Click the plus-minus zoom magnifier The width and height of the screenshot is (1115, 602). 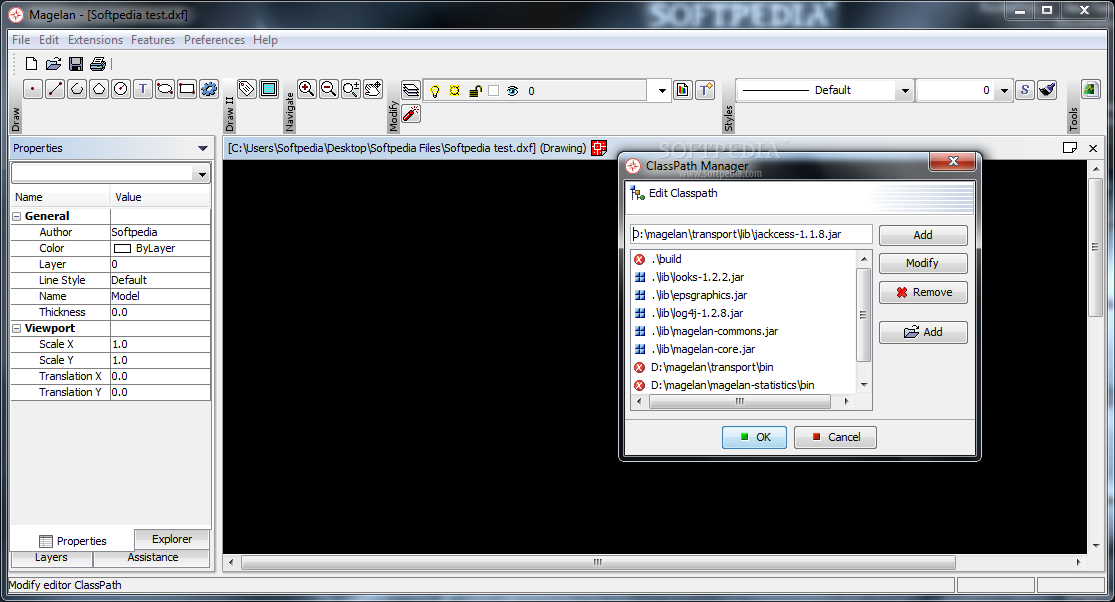click(x=351, y=89)
